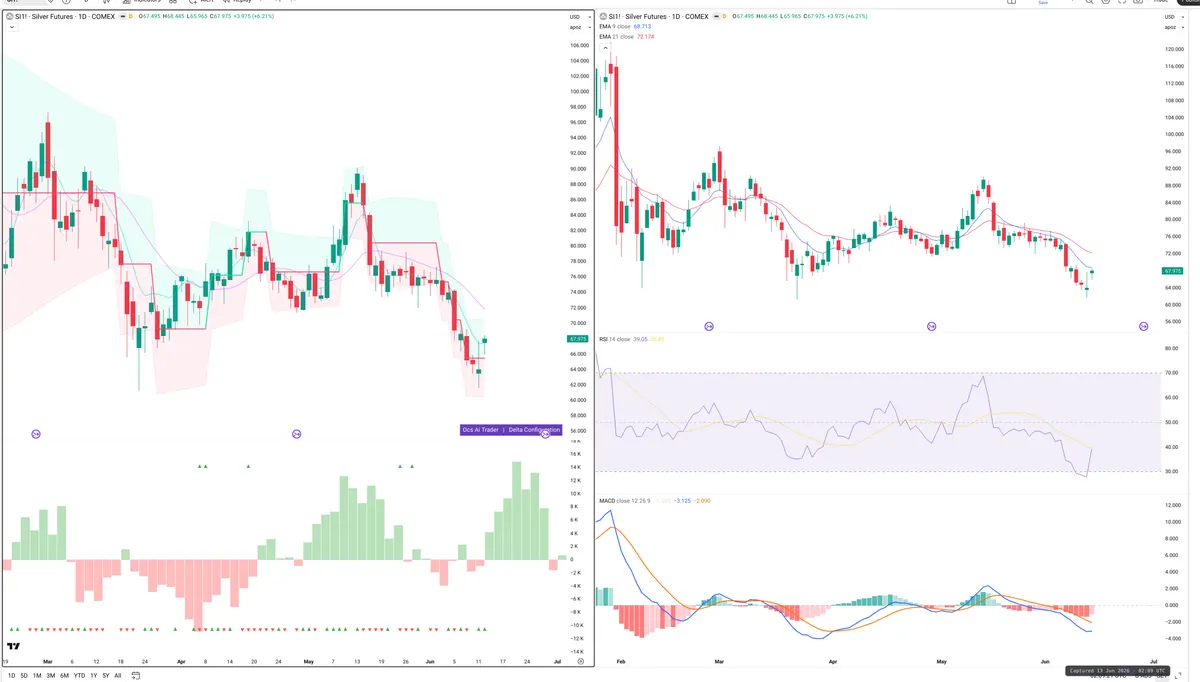
Task: Click the SI1! symbol logo in left chart
Action: [x=9, y=17]
